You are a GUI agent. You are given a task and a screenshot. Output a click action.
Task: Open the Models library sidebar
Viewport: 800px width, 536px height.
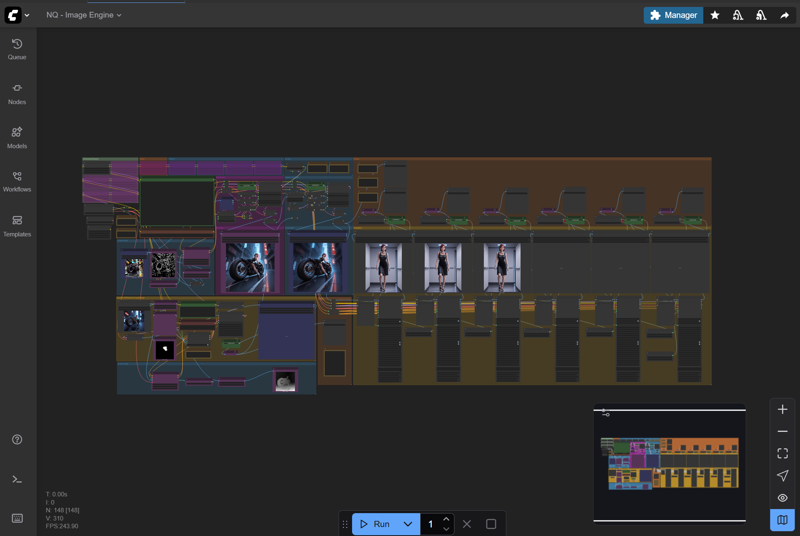[x=17, y=137]
